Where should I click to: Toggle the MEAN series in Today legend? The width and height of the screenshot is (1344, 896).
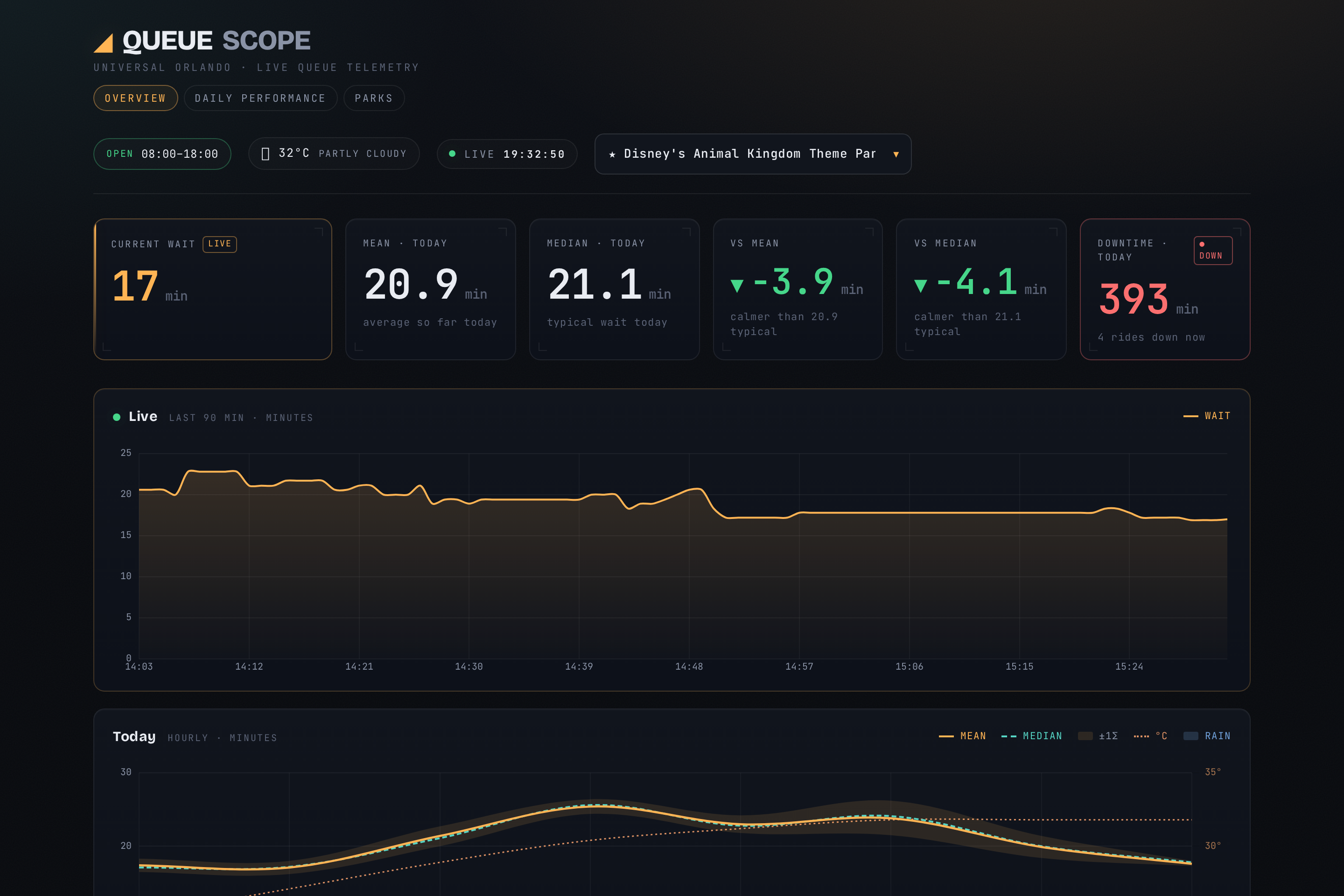962,736
